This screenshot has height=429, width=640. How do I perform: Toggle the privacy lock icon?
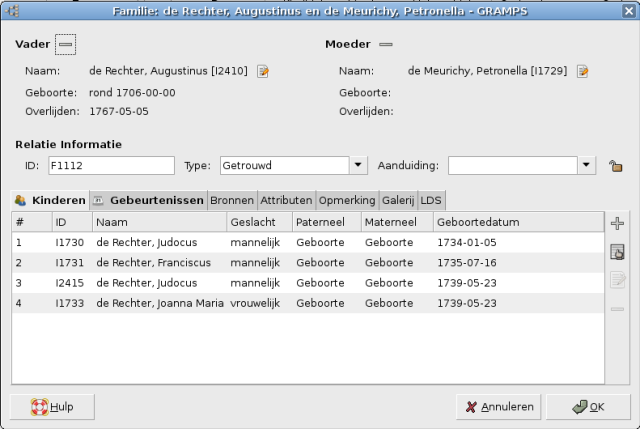[616, 166]
